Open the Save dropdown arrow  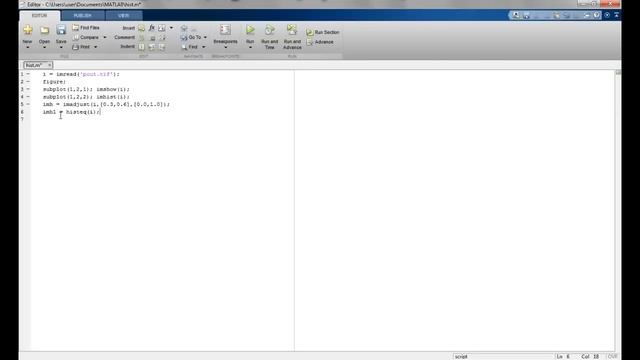61,48
